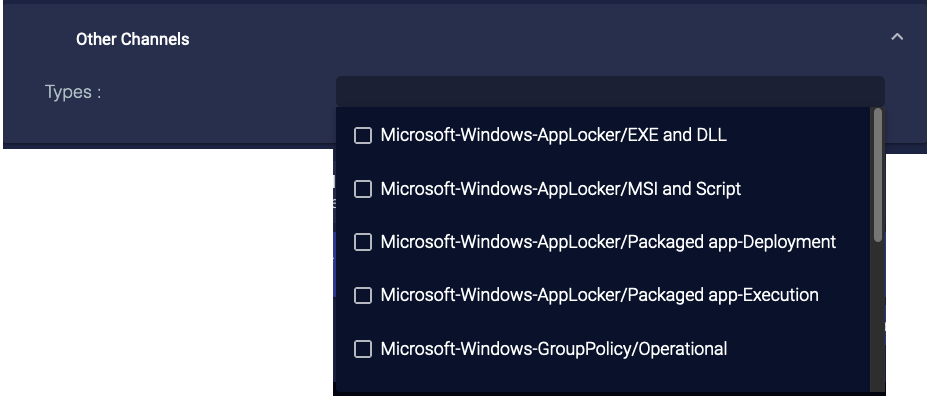
Task: Enable the AppLocker/MSI and Script checkbox
Action: (x=363, y=189)
